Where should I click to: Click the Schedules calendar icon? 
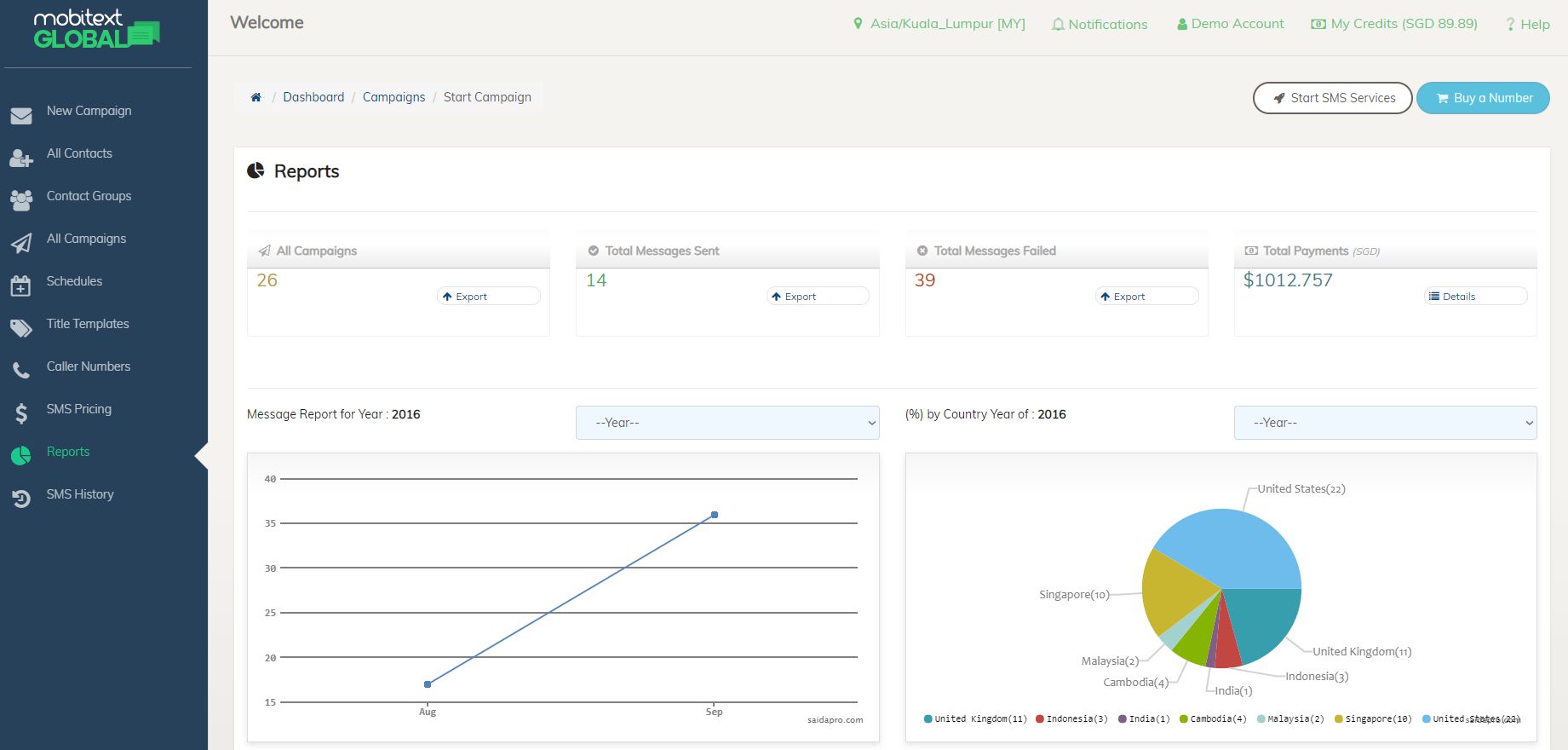21,286
